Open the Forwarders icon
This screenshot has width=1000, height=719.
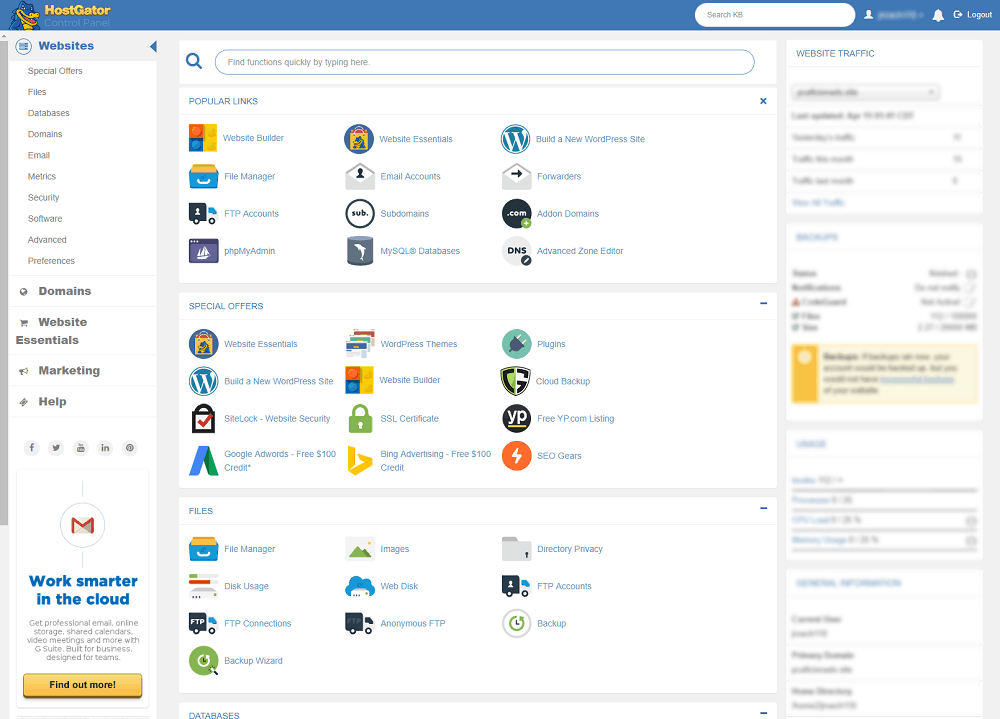click(517, 177)
